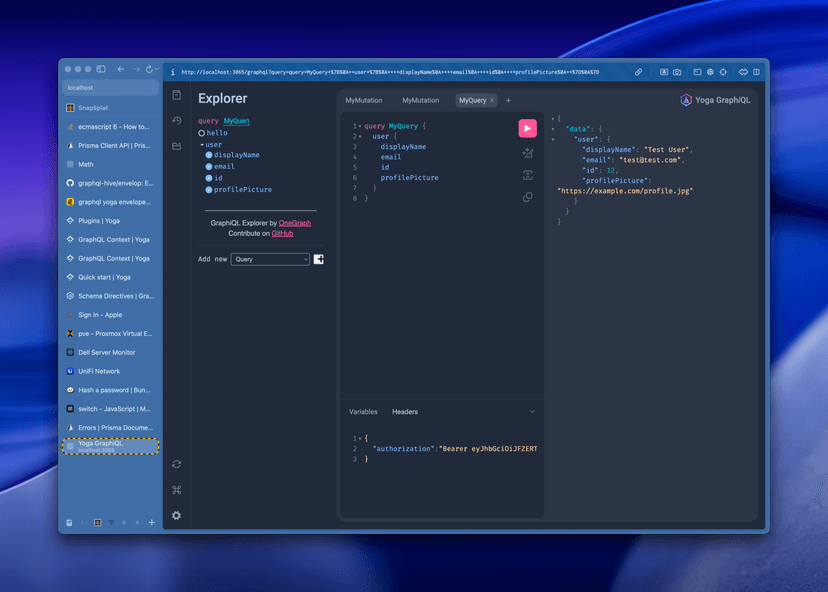Uncheck the profilePicture field in Explorer
Image resolution: width=828 pixels, height=592 pixels.
[x=208, y=189]
